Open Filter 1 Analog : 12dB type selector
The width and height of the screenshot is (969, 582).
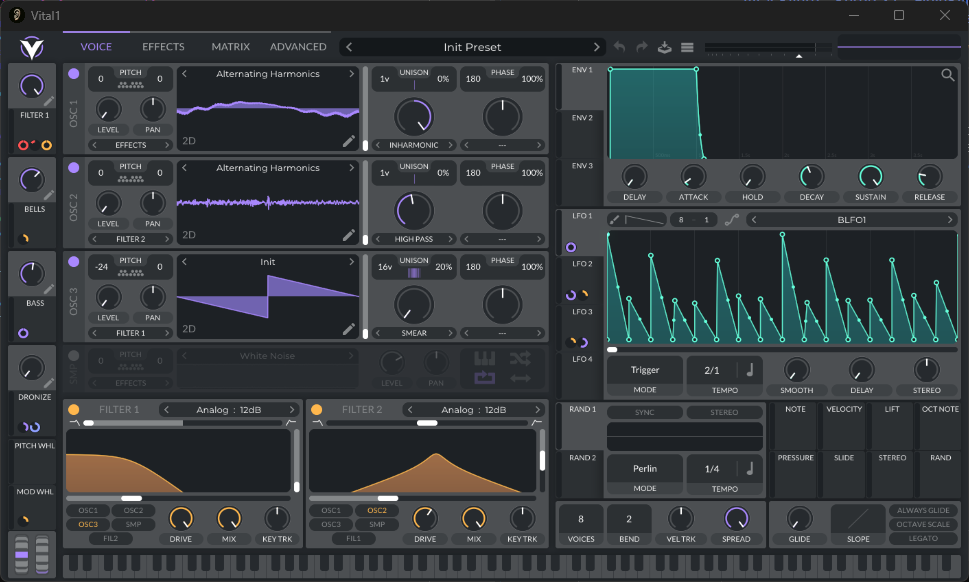pyautogui.click(x=229, y=410)
